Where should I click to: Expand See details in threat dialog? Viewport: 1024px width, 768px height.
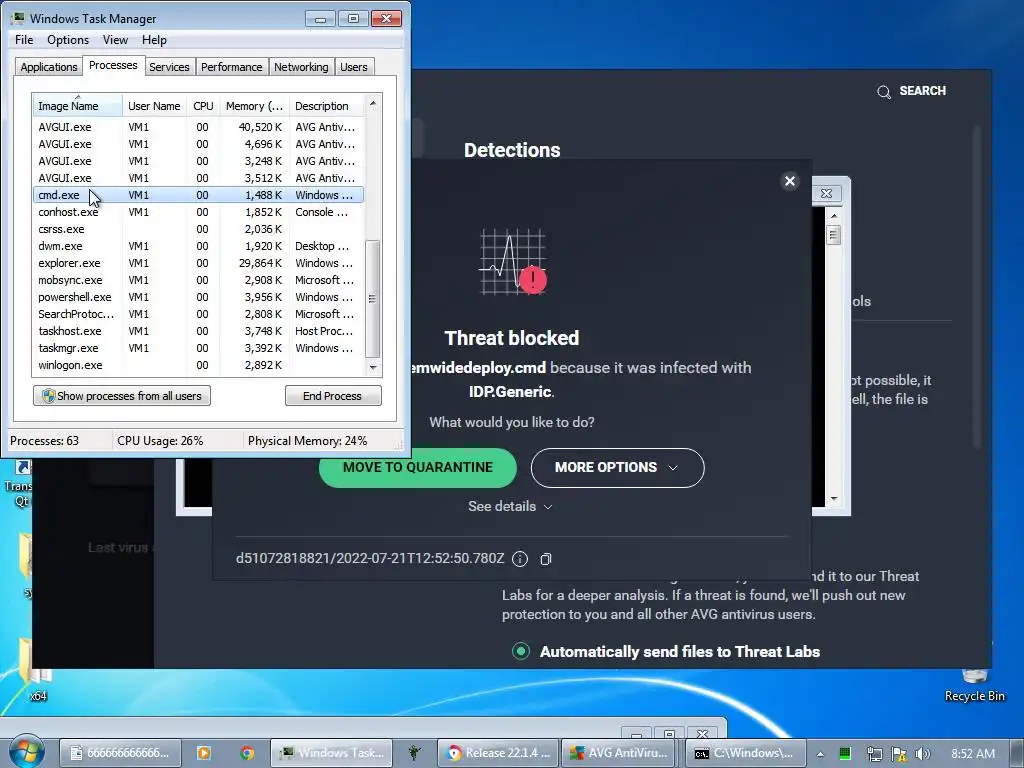click(x=511, y=506)
